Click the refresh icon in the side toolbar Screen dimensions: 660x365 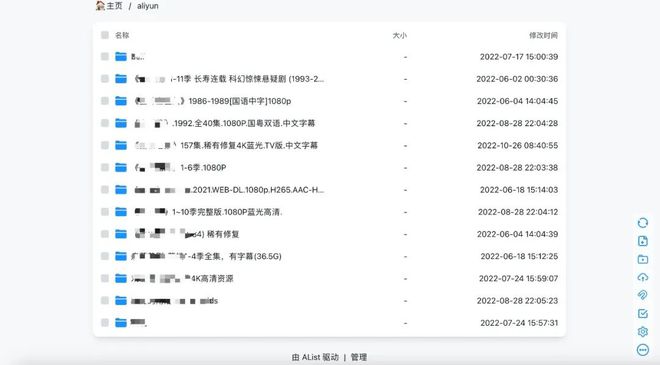point(643,223)
